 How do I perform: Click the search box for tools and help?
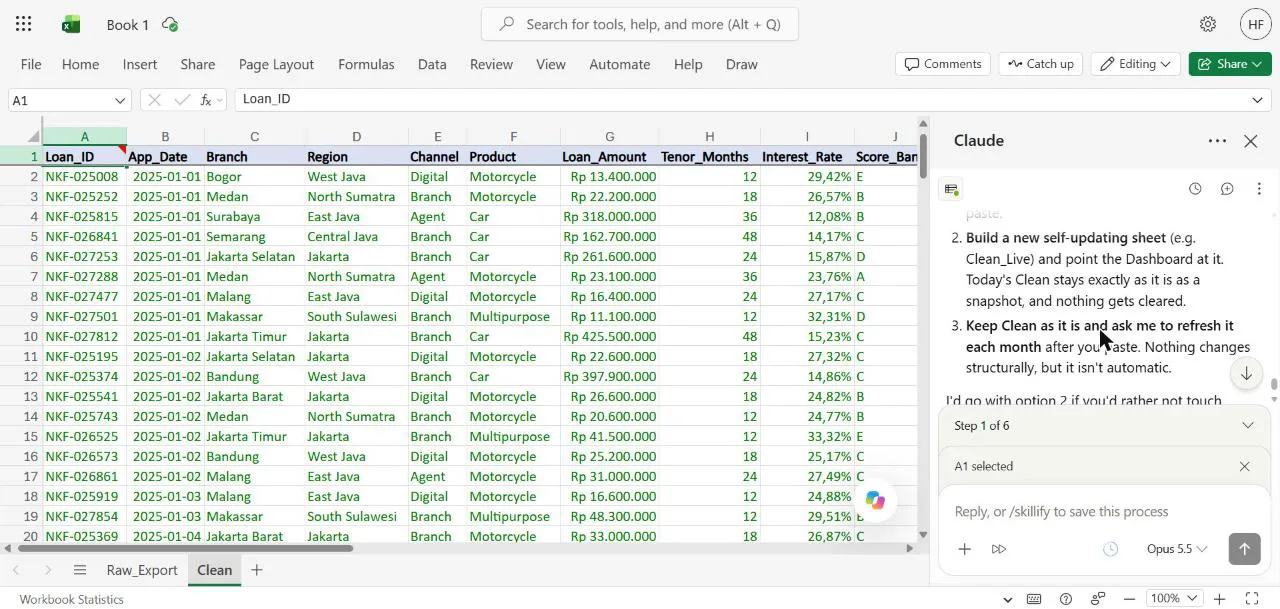pyautogui.click(x=640, y=24)
